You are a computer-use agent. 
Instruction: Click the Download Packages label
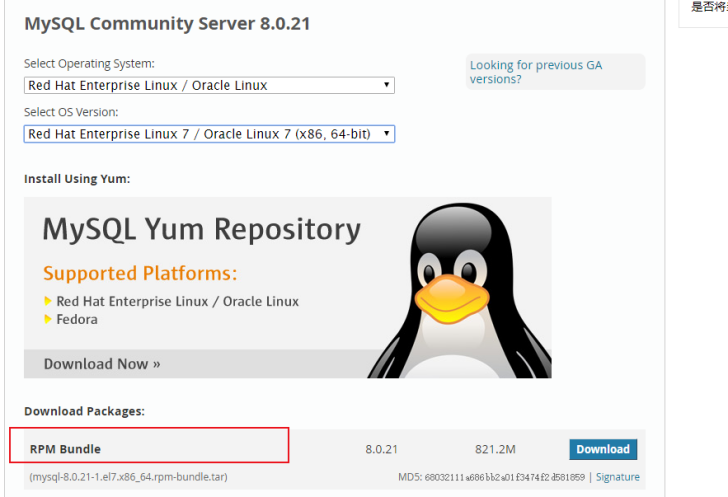pyautogui.click(x=84, y=411)
